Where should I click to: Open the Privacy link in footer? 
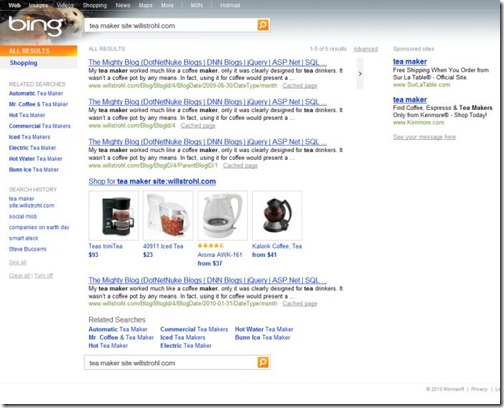[x=479, y=389]
